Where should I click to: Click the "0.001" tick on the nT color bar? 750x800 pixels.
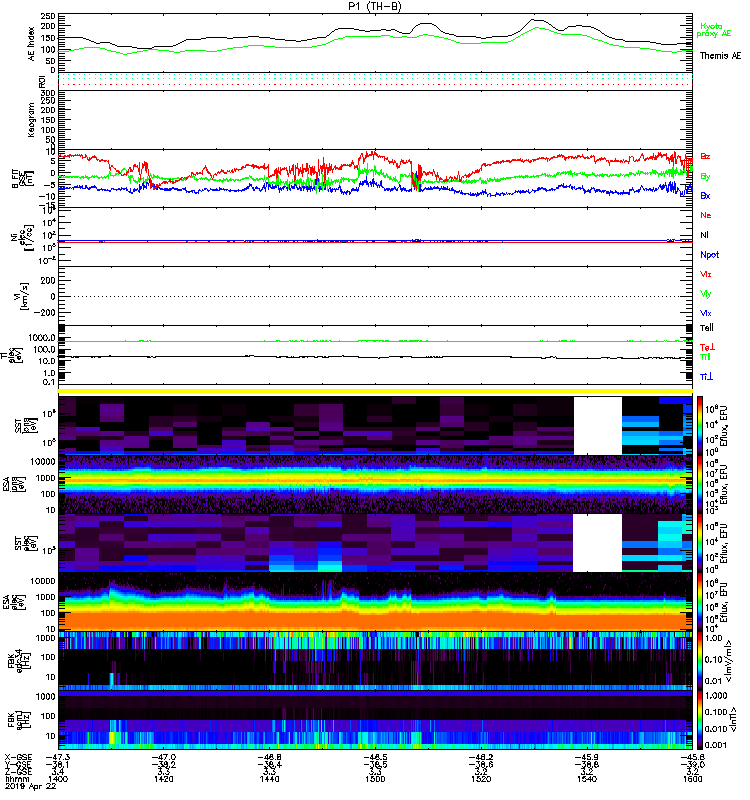point(715,745)
